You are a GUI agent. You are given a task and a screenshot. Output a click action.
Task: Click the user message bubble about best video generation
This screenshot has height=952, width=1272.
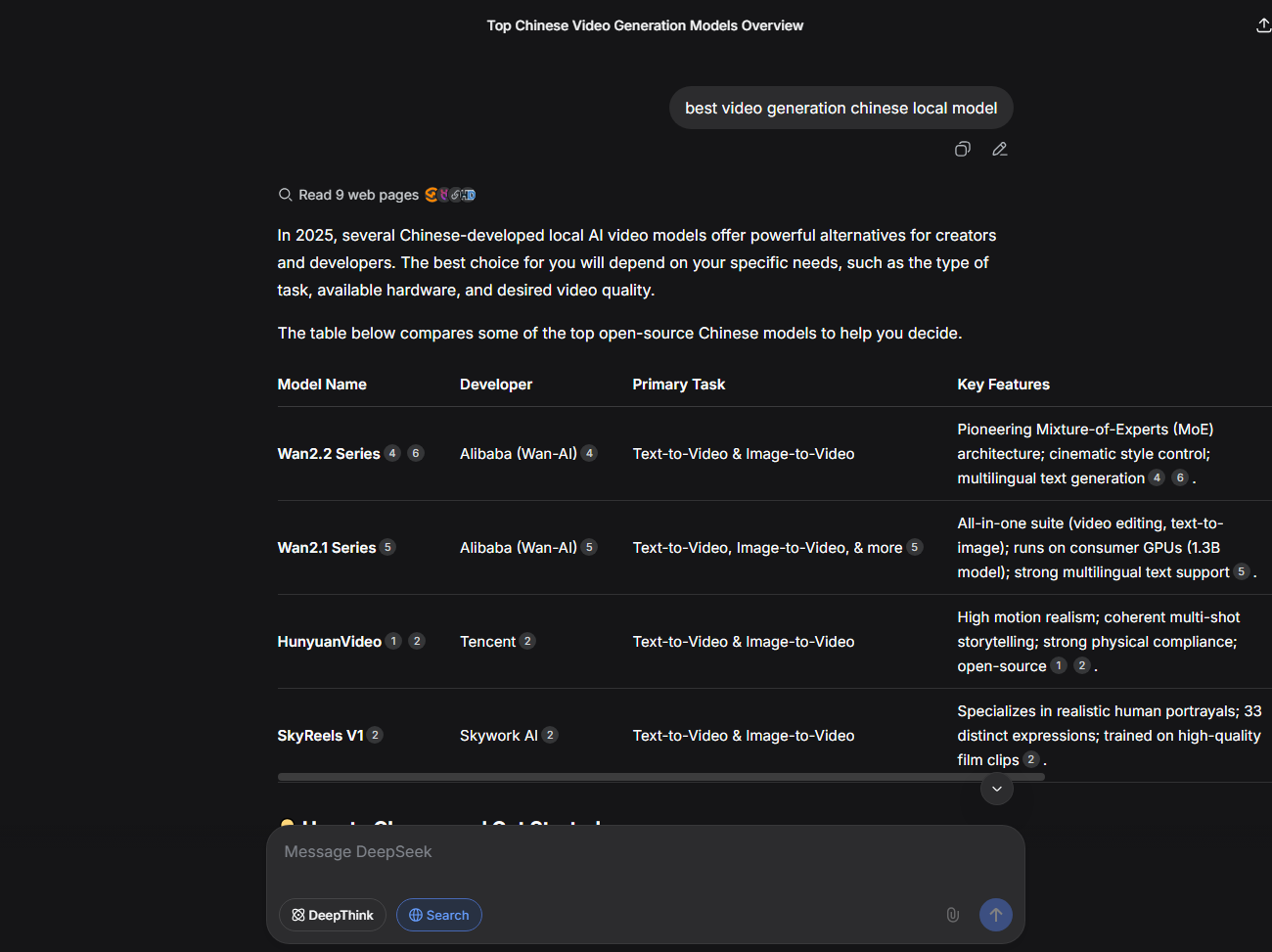click(x=841, y=108)
